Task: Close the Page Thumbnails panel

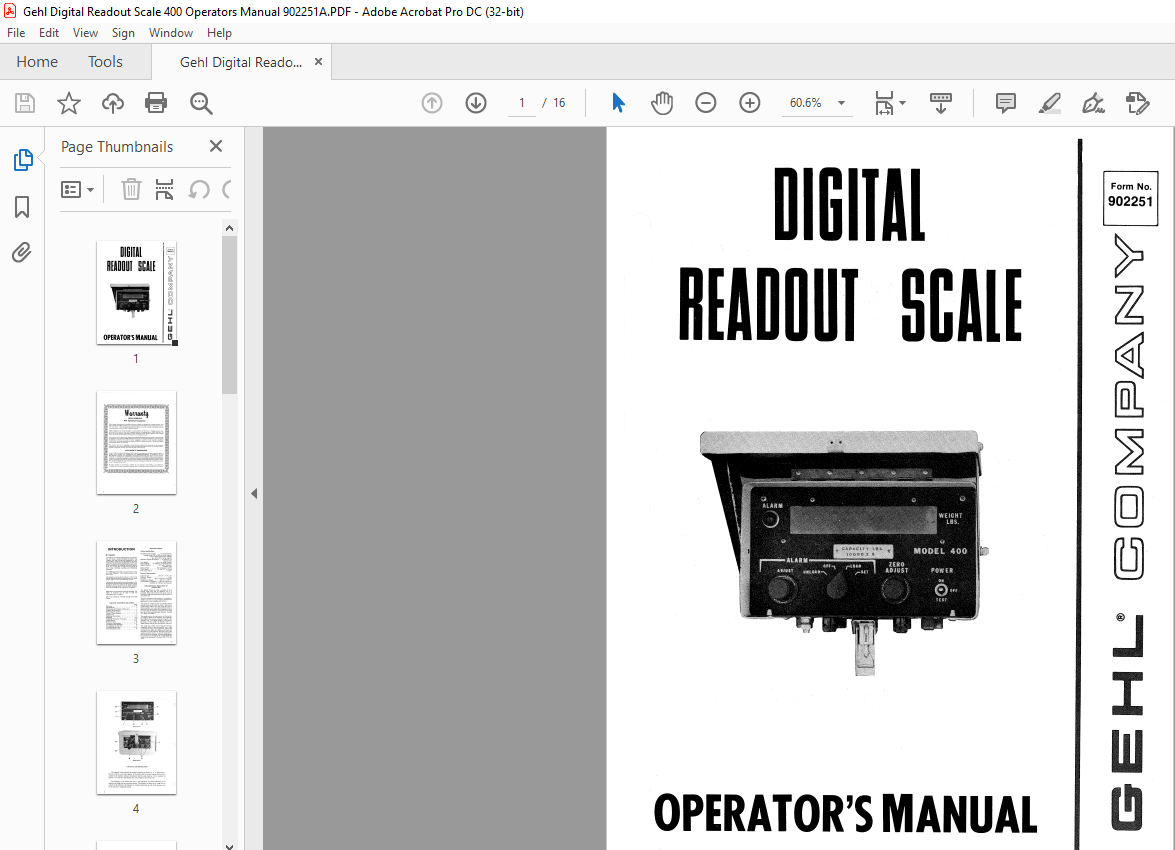Action: point(215,147)
